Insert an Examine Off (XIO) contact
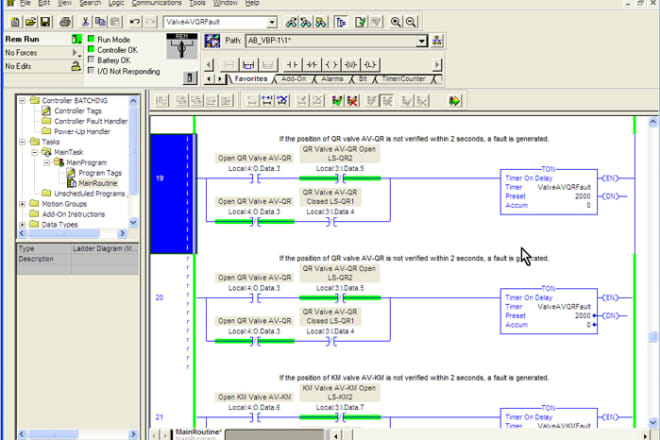This screenshot has width=660, height=440. [312, 65]
